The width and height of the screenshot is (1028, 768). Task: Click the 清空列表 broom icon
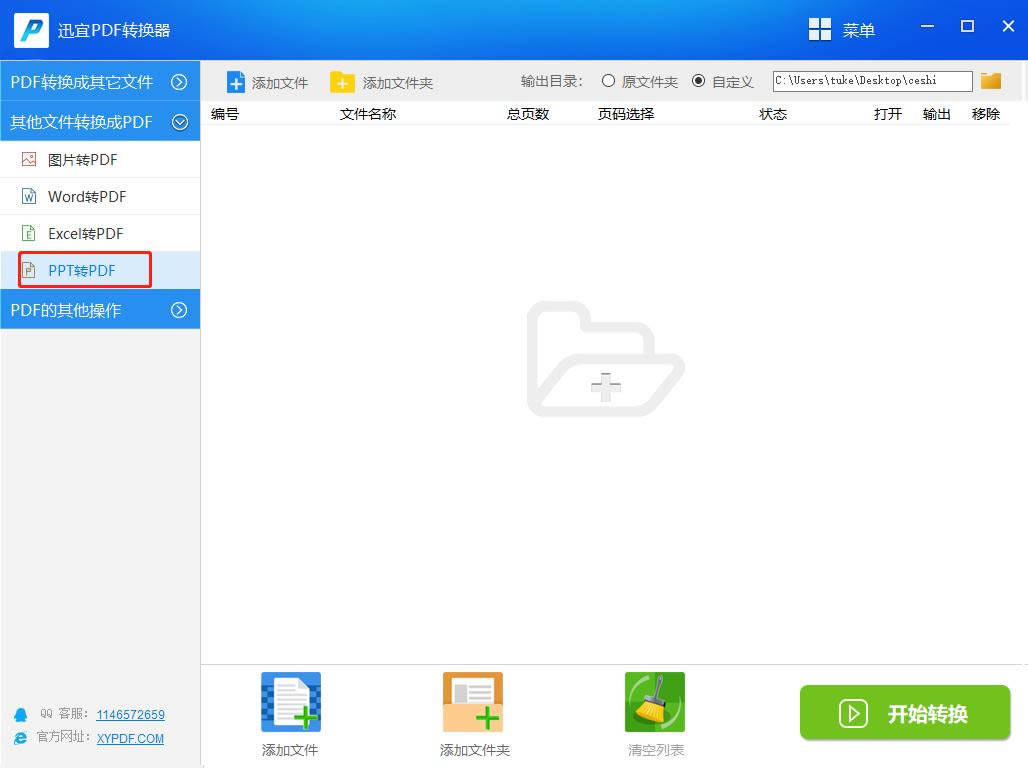pos(655,702)
